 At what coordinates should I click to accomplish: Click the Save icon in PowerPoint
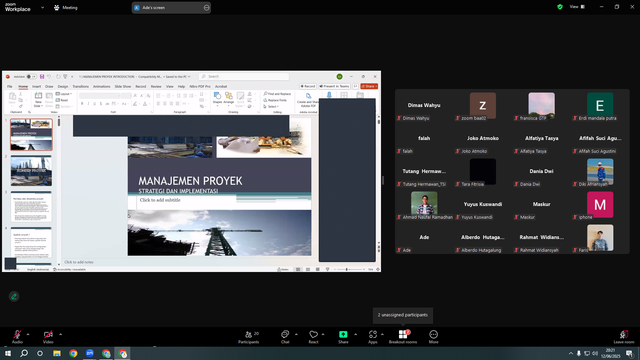[42, 77]
